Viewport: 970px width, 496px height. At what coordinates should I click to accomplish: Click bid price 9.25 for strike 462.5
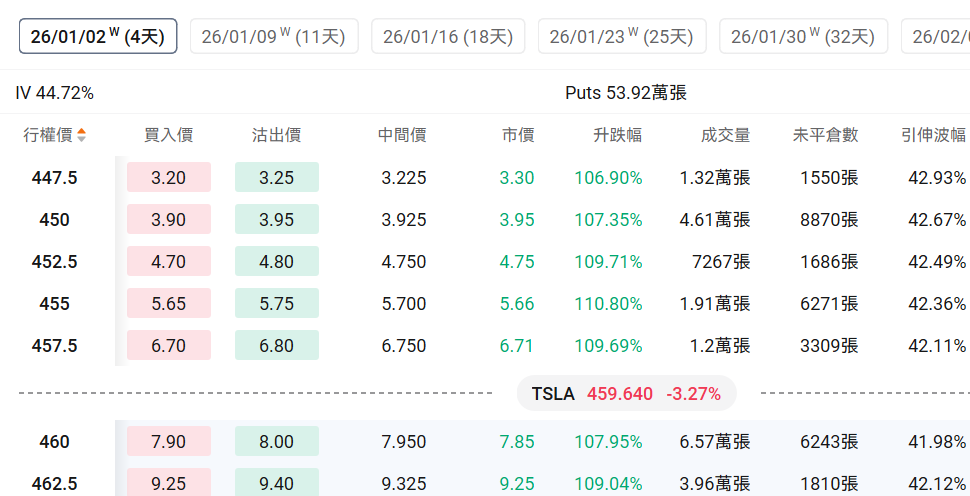[x=168, y=484]
